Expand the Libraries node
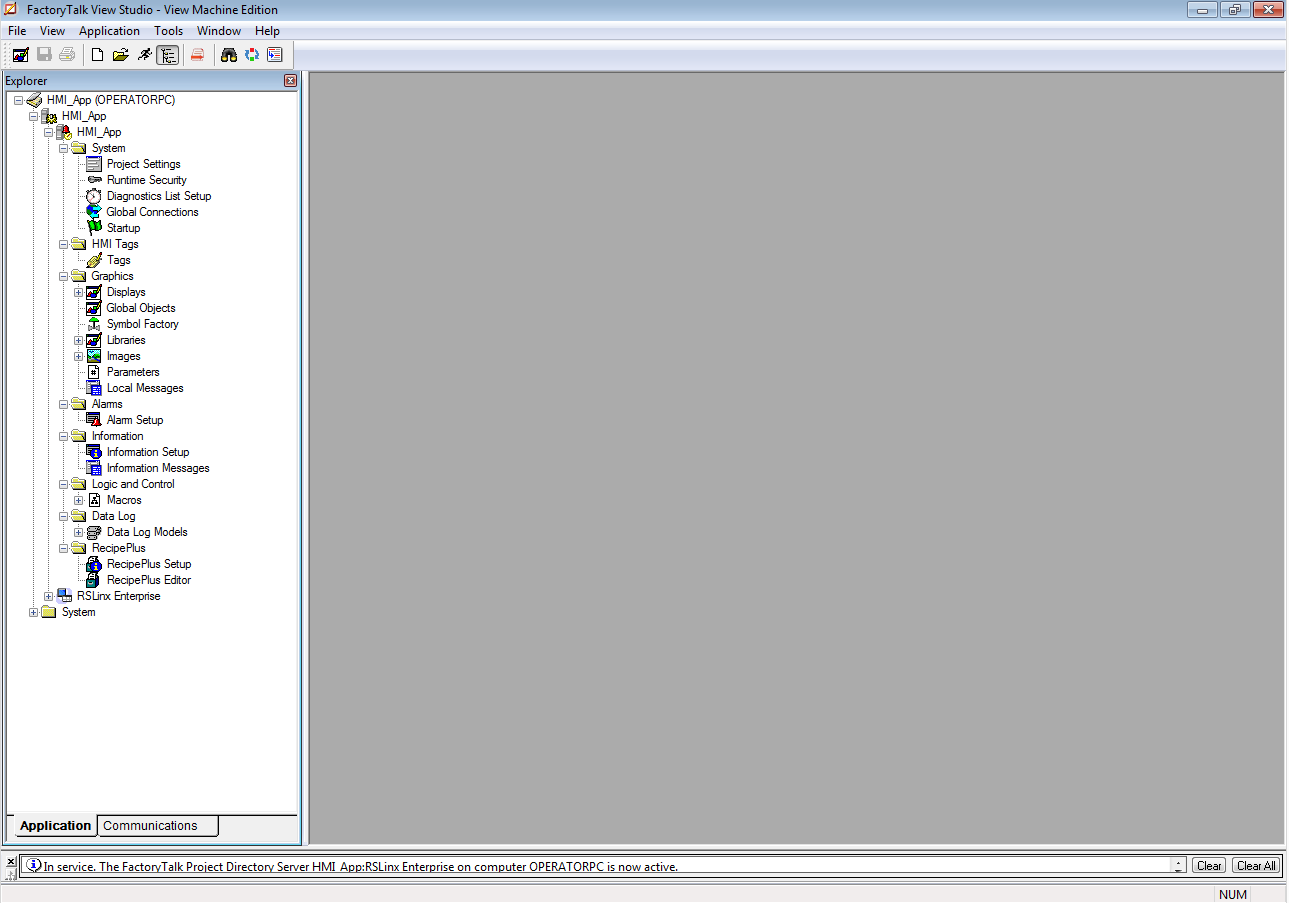This screenshot has height=903, width=1289. point(79,340)
